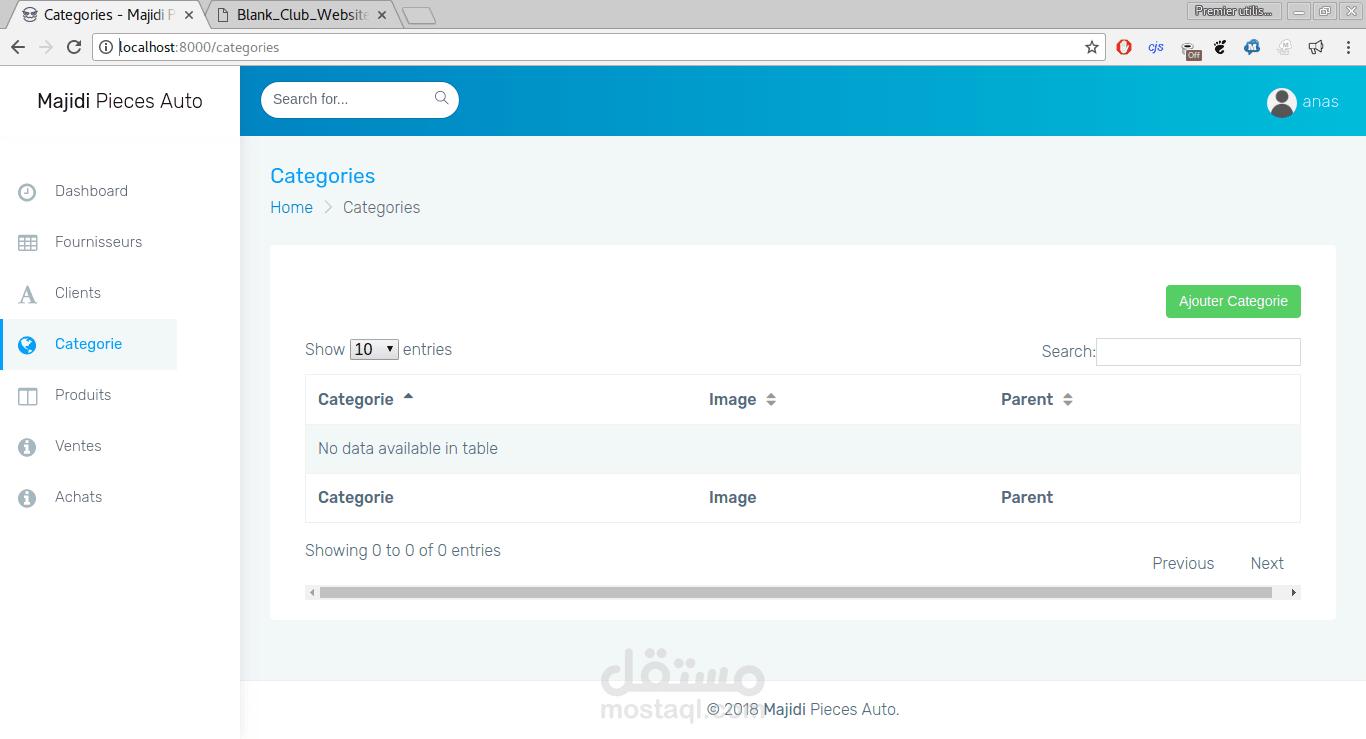Click the Categories page heading

pyautogui.click(x=322, y=176)
